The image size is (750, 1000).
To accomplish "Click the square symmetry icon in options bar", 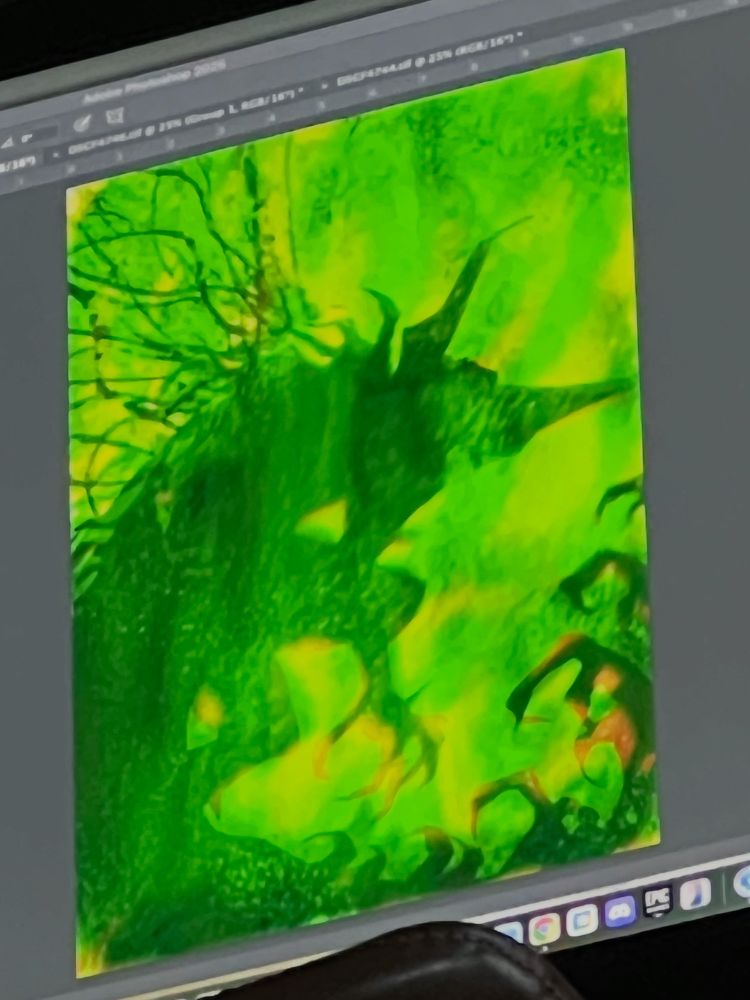I will point(115,115).
